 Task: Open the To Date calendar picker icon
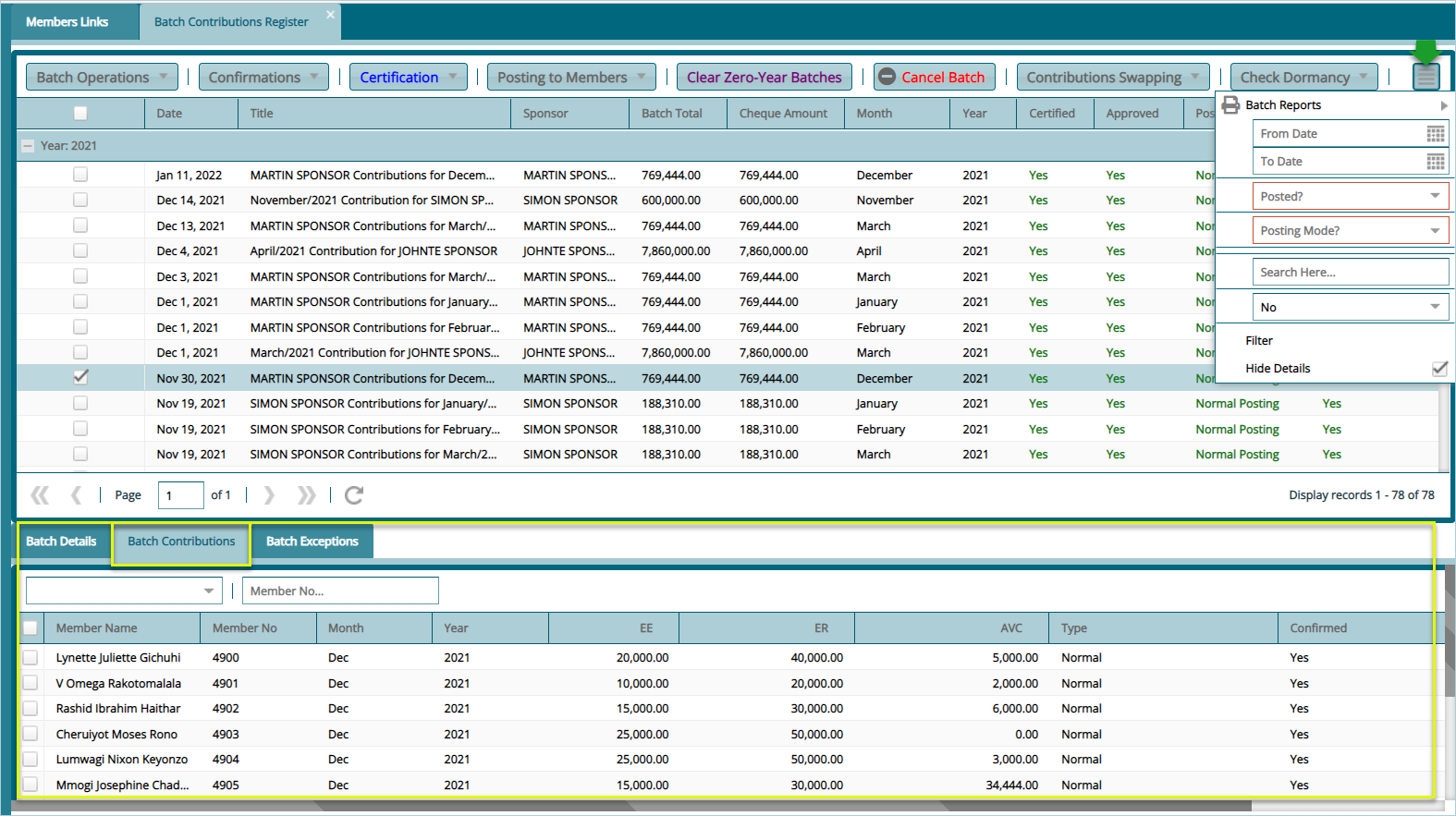[x=1435, y=162]
